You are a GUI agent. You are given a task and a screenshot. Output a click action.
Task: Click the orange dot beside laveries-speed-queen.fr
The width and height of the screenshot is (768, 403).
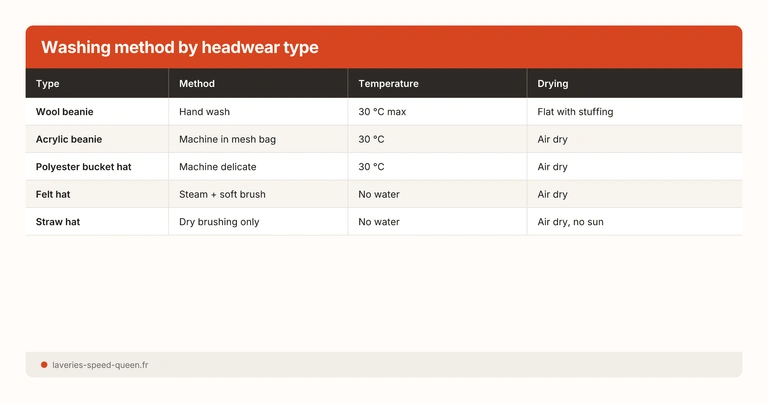point(44,365)
